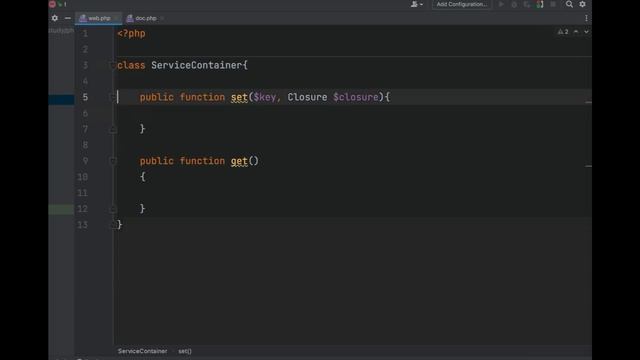Click the red close window button
This screenshot has height=360, width=640.
[52, 4]
